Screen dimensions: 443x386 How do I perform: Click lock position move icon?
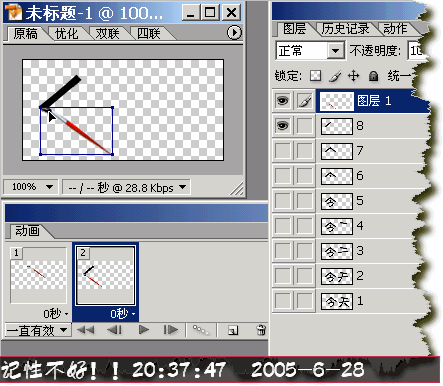[354, 76]
